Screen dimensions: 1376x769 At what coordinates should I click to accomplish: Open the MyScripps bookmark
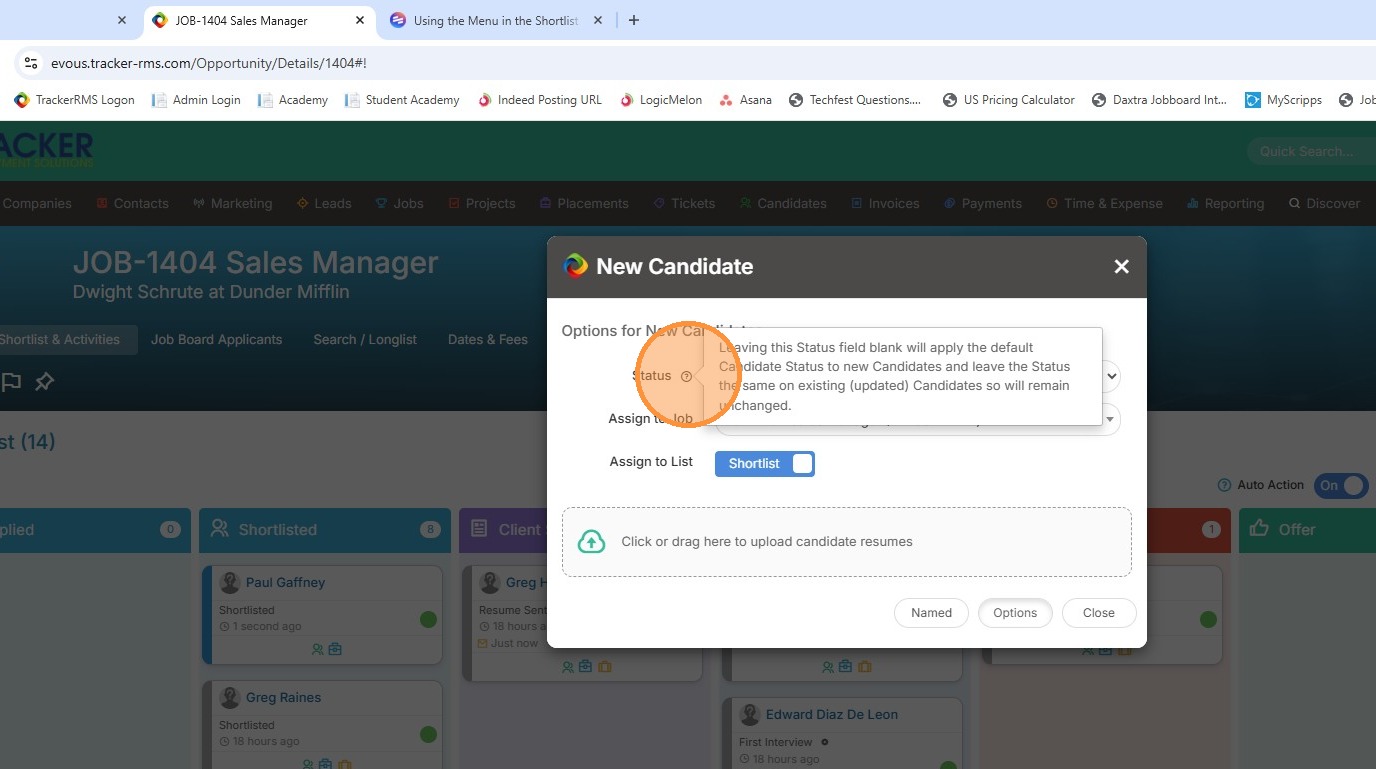(x=1283, y=100)
